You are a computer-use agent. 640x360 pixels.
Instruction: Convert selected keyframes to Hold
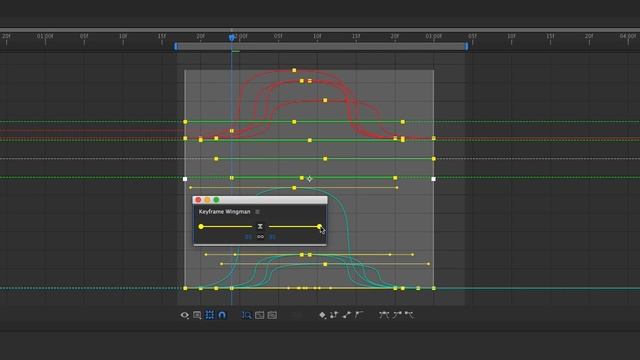pyautogui.click(x=334, y=315)
